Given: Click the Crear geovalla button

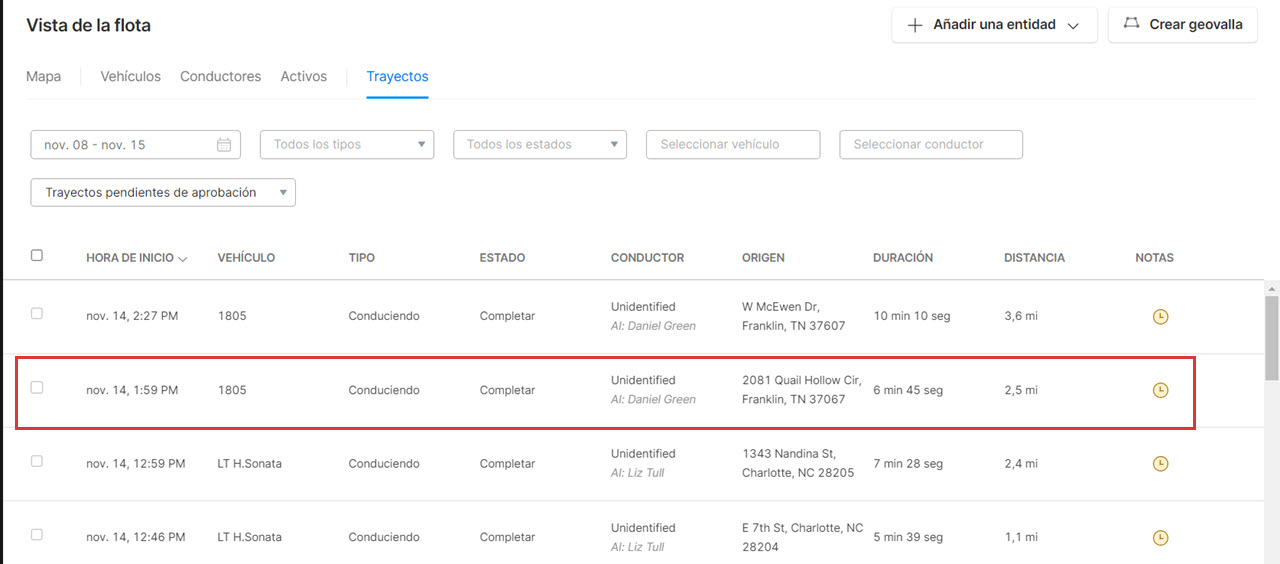Looking at the screenshot, I should tap(1182, 25).
